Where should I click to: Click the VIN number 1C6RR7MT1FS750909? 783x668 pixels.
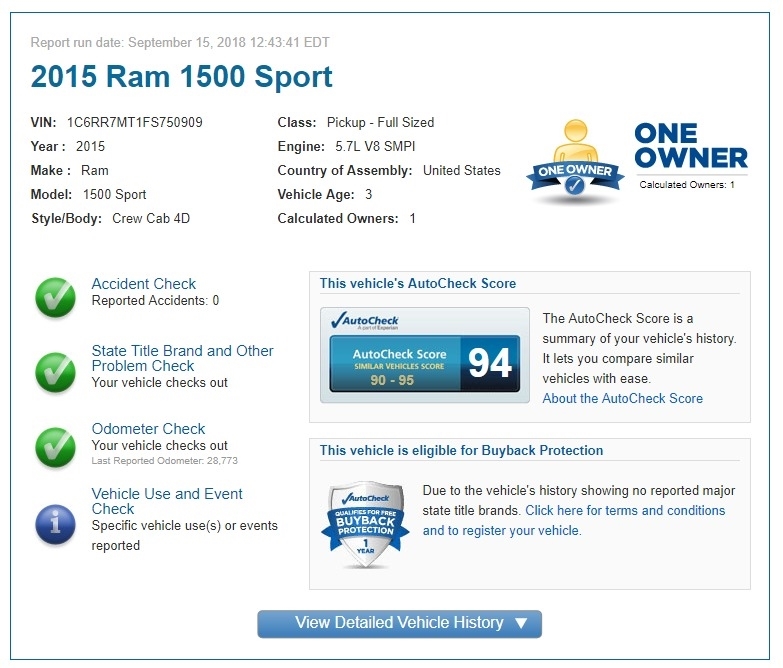pos(135,123)
